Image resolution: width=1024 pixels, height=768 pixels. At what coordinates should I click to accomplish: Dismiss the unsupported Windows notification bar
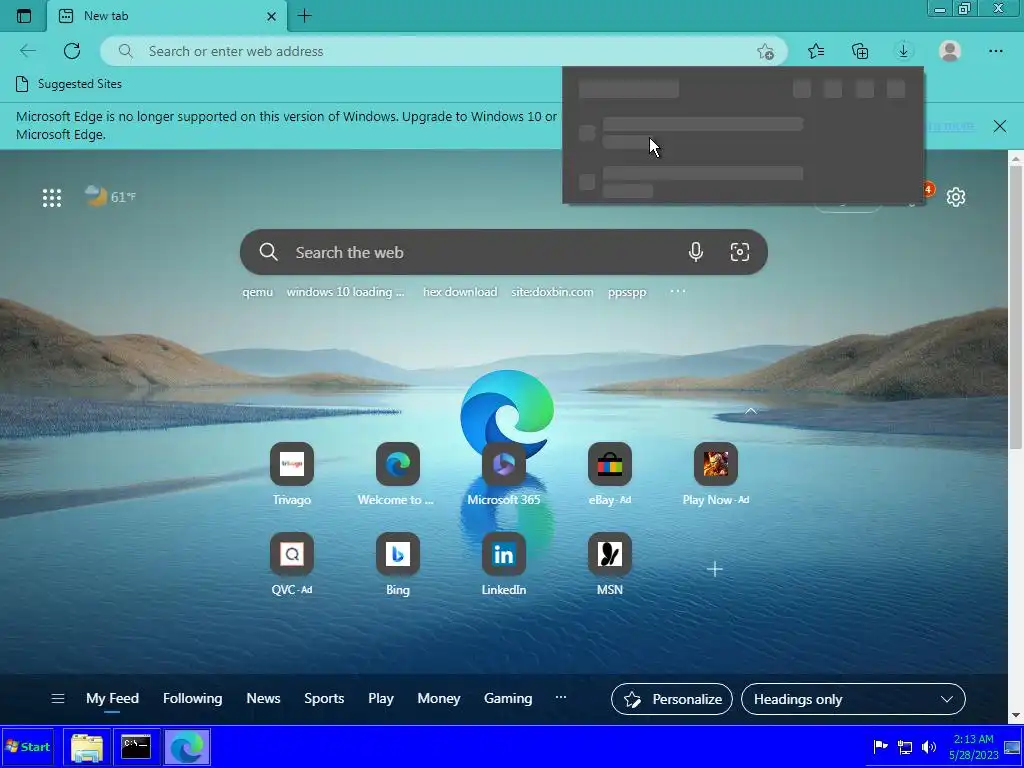click(999, 126)
